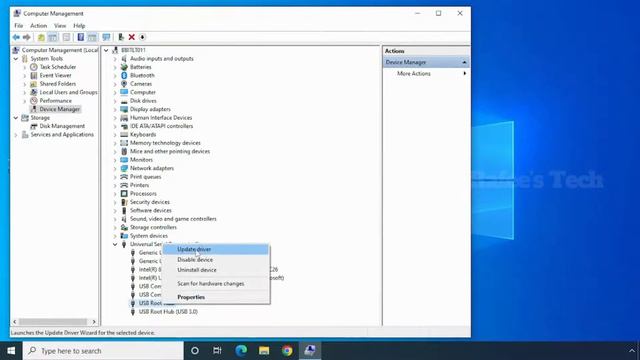640x360 pixels.
Task: Collapse the Universal Serial Bus controllers node
Action: pos(115,244)
